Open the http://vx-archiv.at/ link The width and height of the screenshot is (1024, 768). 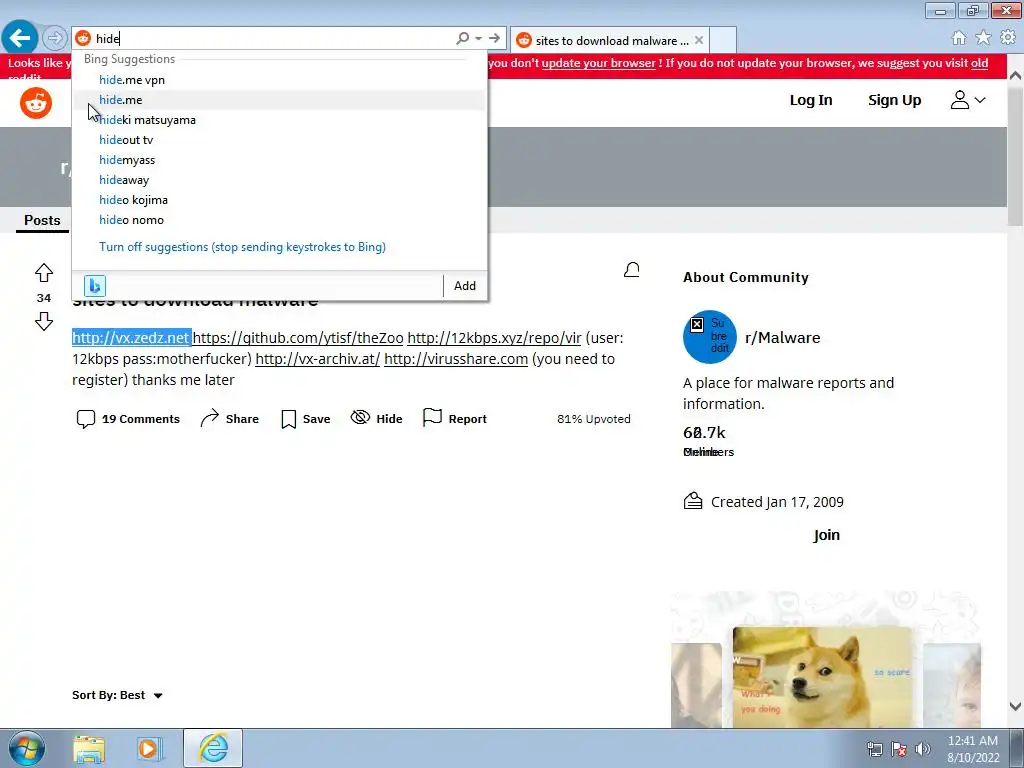click(317, 359)
